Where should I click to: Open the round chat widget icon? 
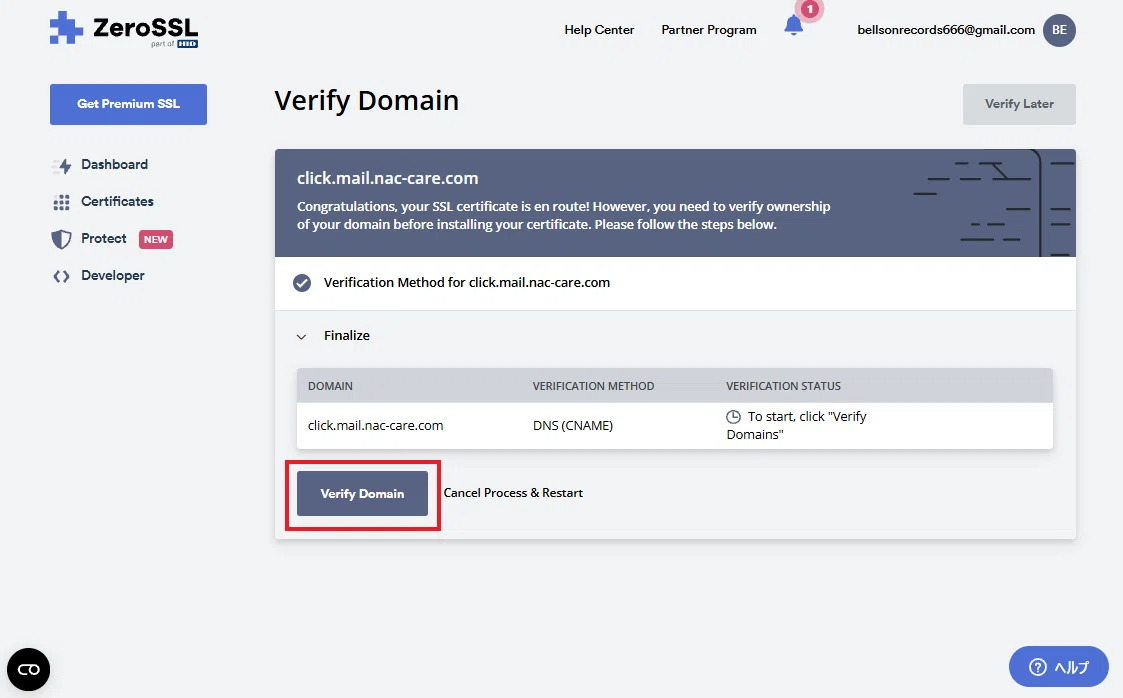coord(29,669)
